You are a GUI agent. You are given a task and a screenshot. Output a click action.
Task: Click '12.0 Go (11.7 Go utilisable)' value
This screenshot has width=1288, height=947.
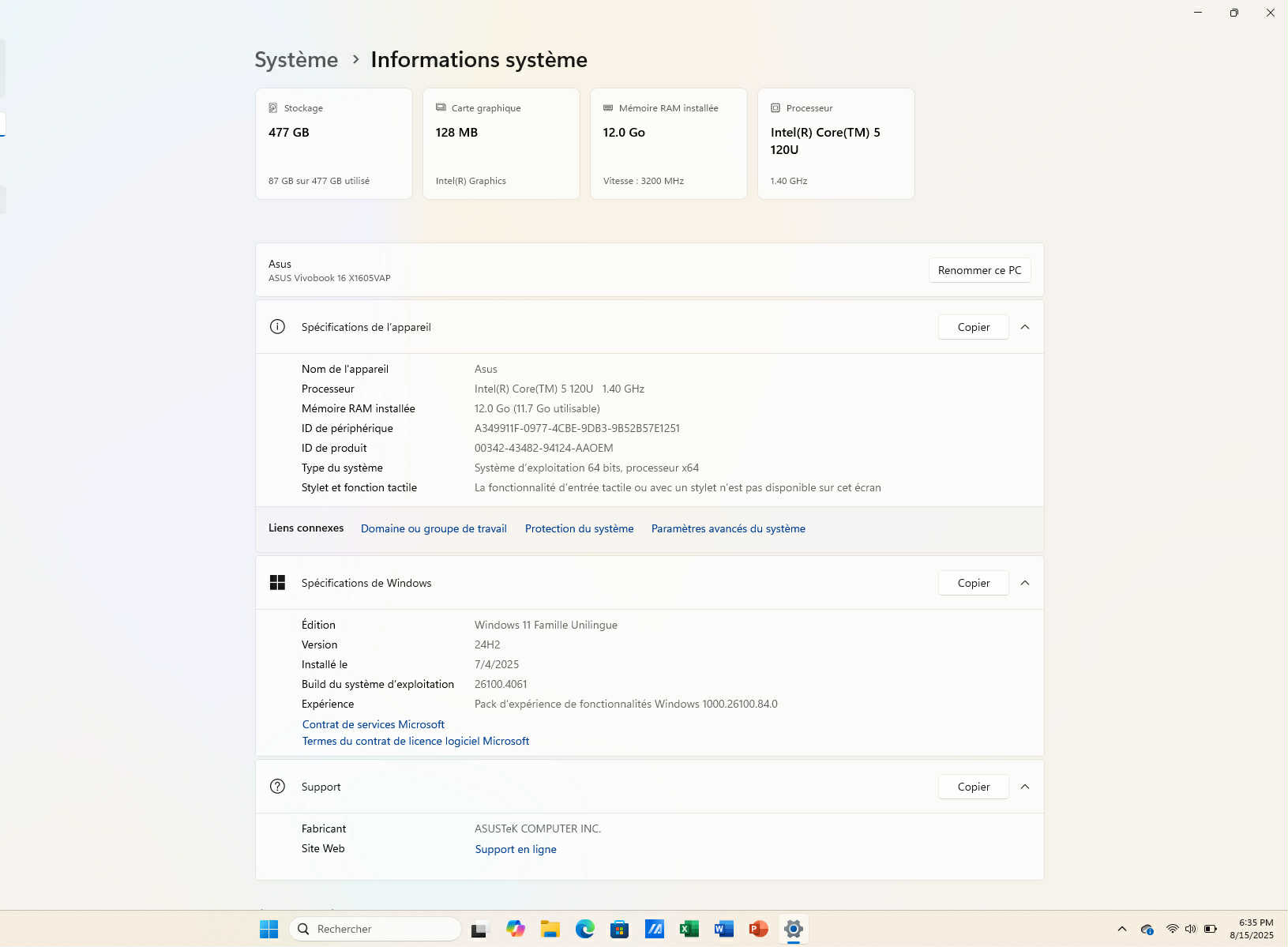click(537, 408)
